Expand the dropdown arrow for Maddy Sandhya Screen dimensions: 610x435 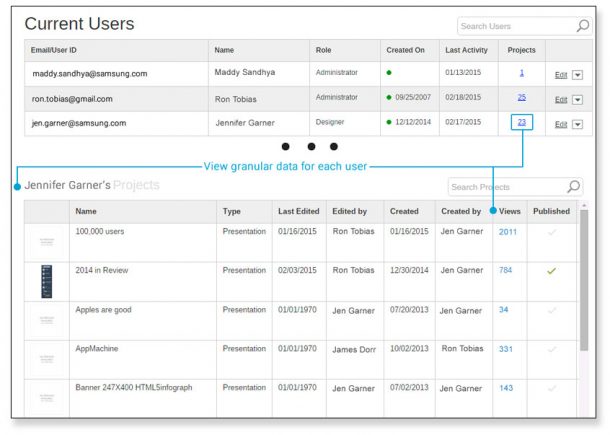pyautogui.click(x=579, y=74)
